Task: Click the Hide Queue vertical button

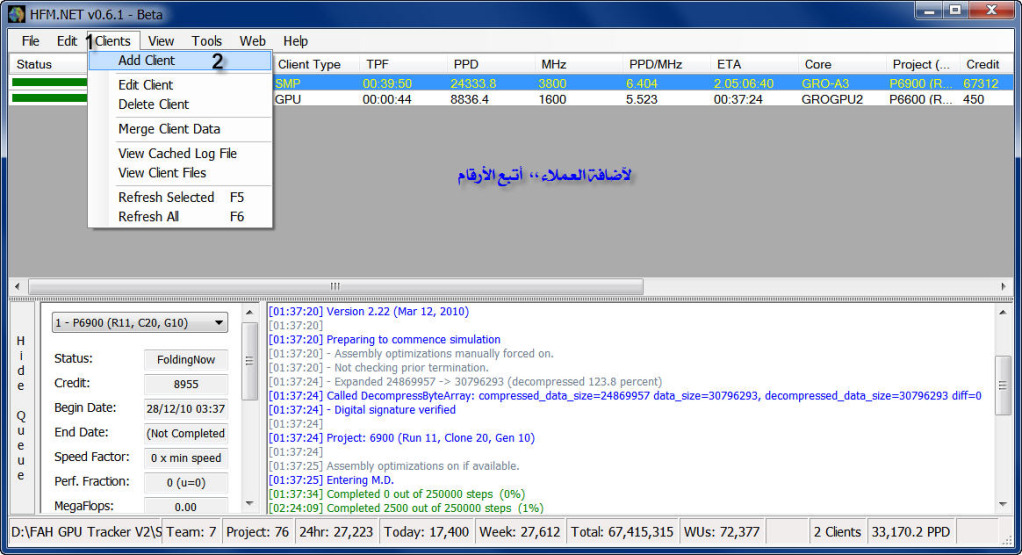Action: click(x=22, y=408)
